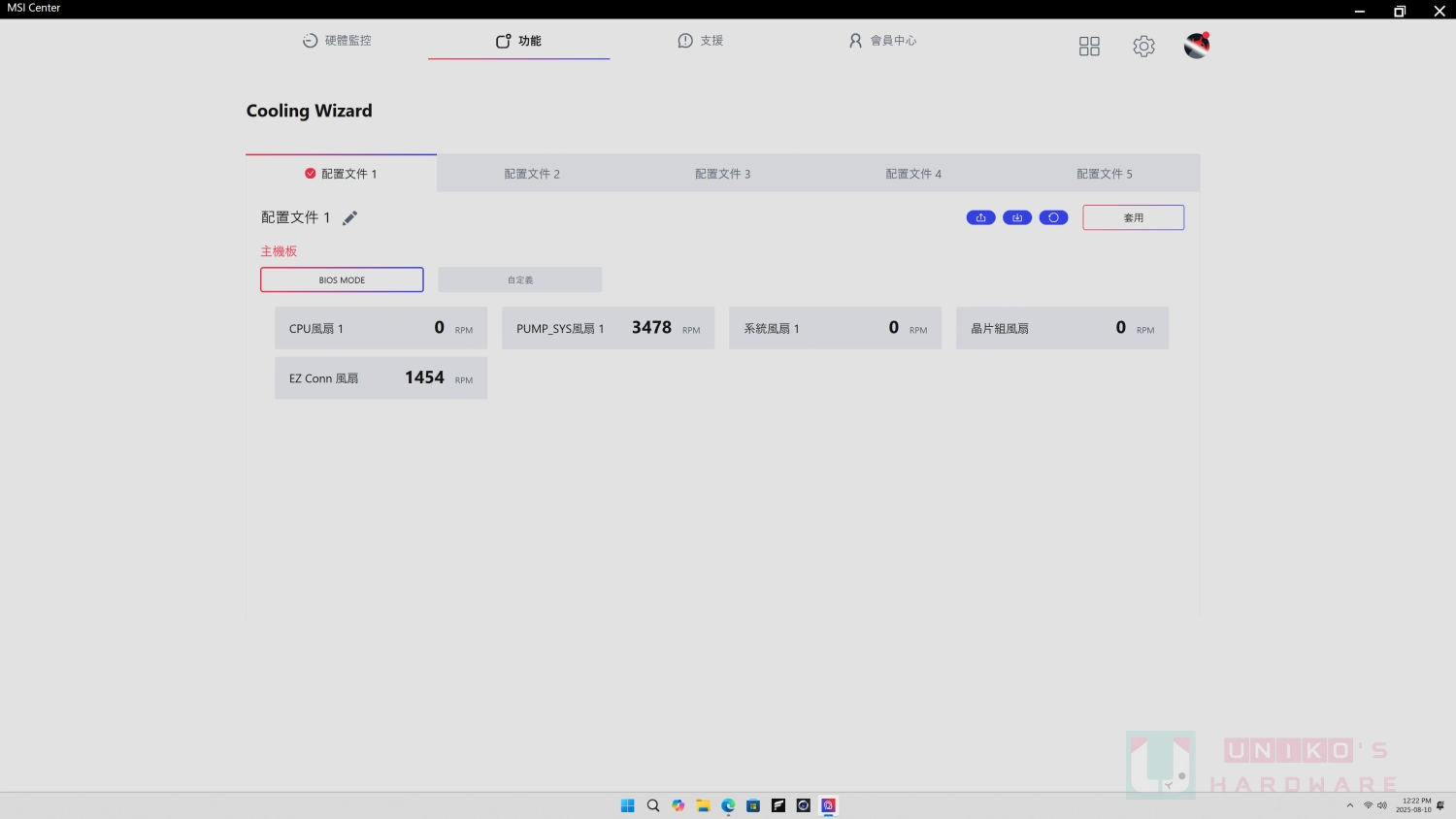
Task: Open the apps grid view icon
Action: (x=1089, y=47)
